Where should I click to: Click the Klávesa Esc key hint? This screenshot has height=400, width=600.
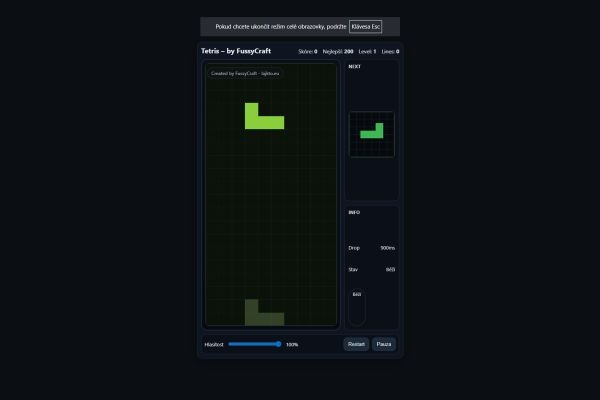365,27
